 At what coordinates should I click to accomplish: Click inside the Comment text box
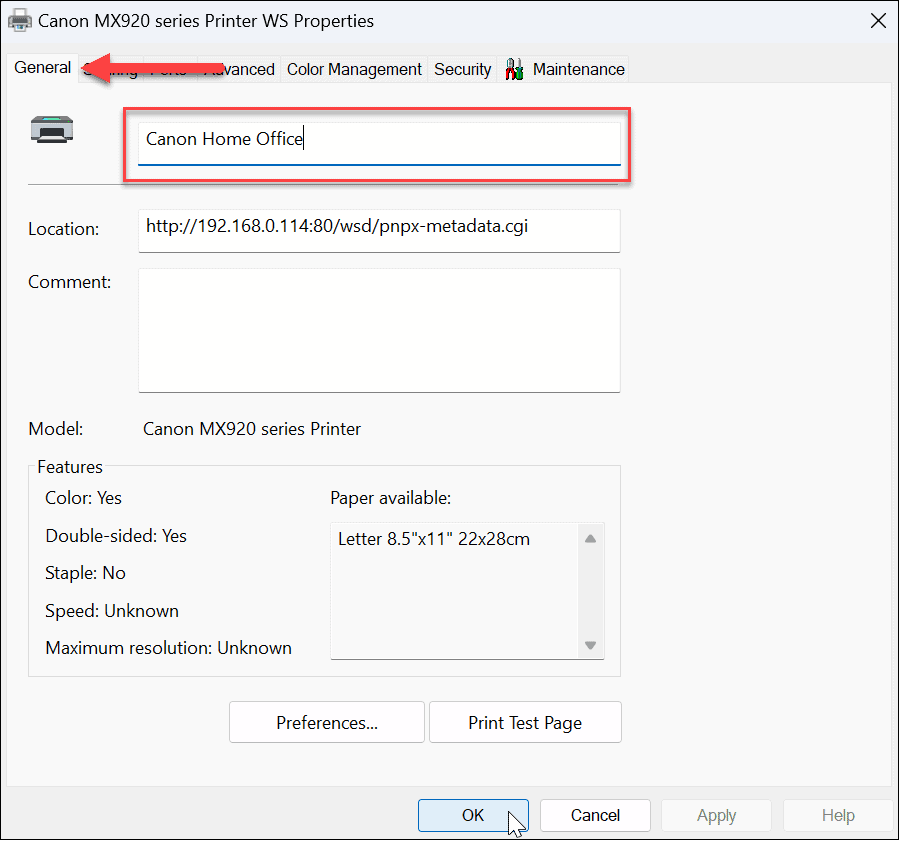click(x=378, y=330)
